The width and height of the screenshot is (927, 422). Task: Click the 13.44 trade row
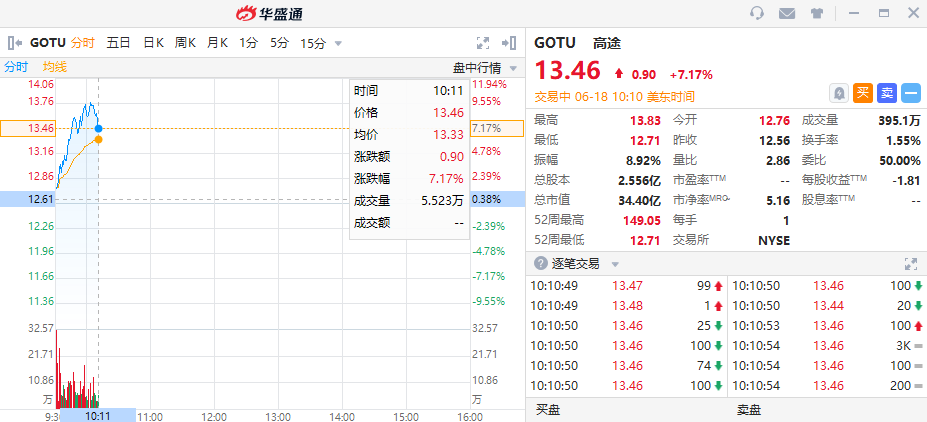tap(828, 306)
